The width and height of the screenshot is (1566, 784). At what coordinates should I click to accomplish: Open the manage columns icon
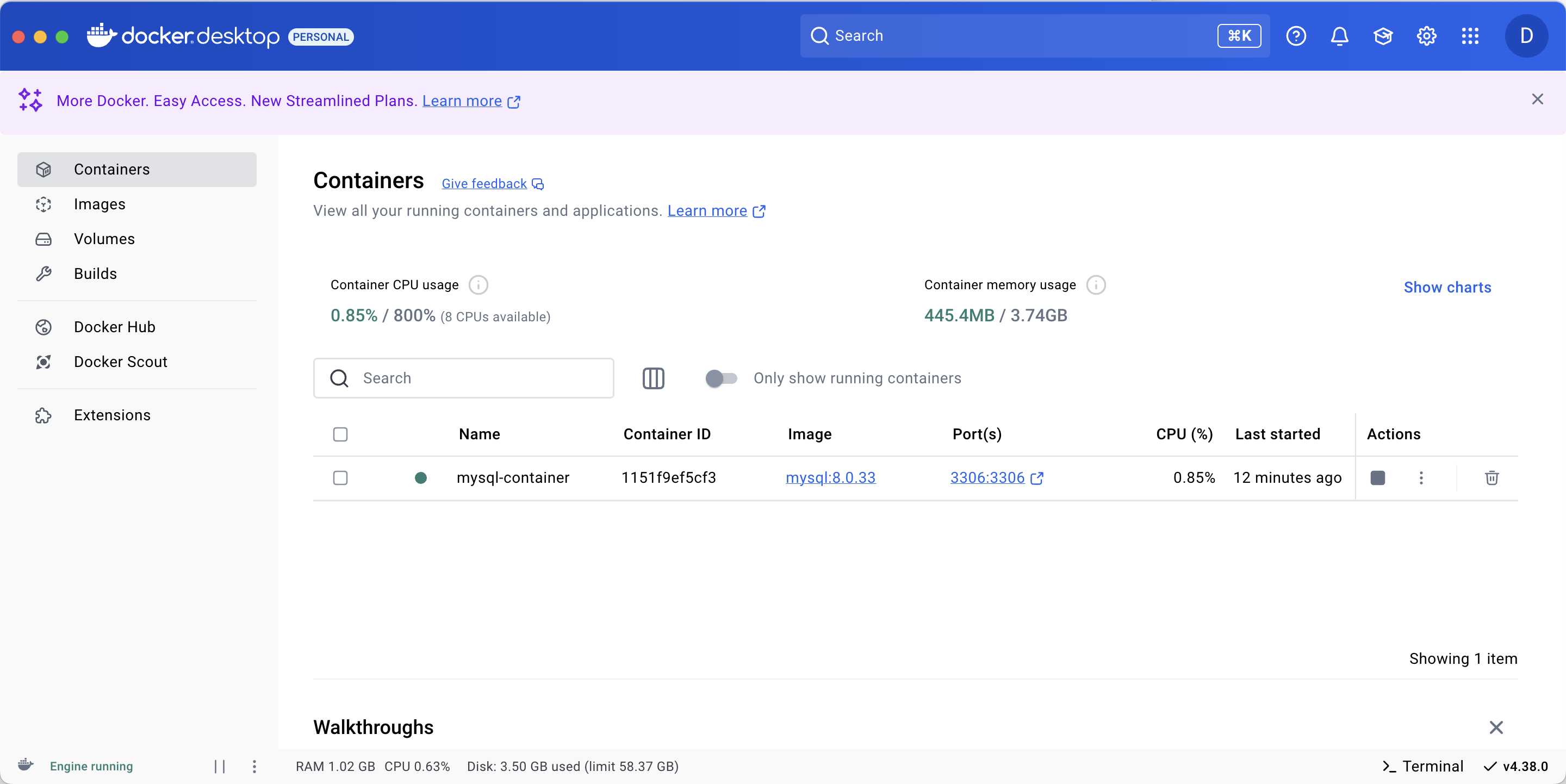(653, 378)
